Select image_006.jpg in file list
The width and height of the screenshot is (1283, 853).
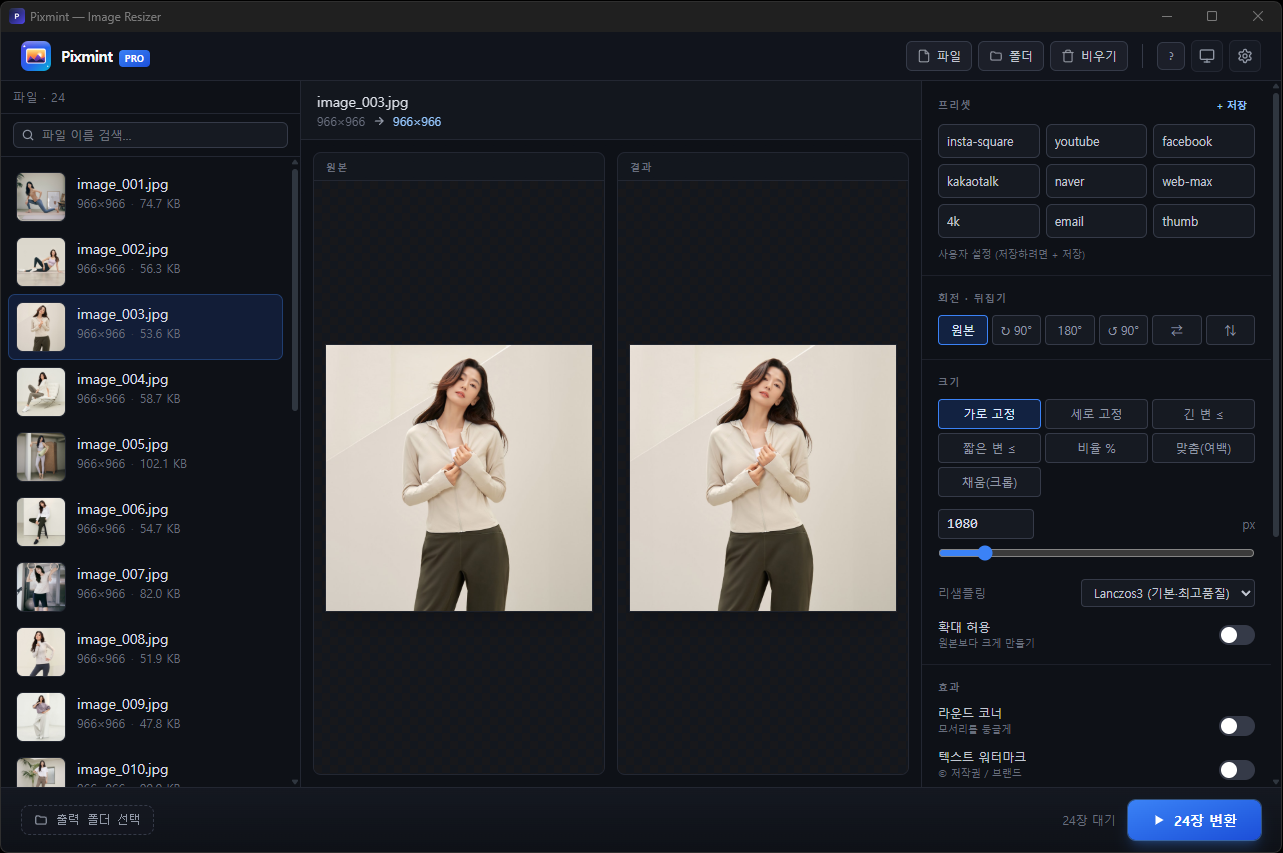click(x=145, y=522)
